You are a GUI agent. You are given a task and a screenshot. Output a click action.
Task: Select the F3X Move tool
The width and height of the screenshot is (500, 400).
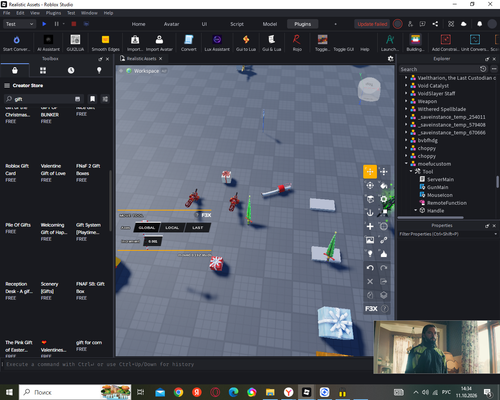pyautogui.click(x=370, y=172)
